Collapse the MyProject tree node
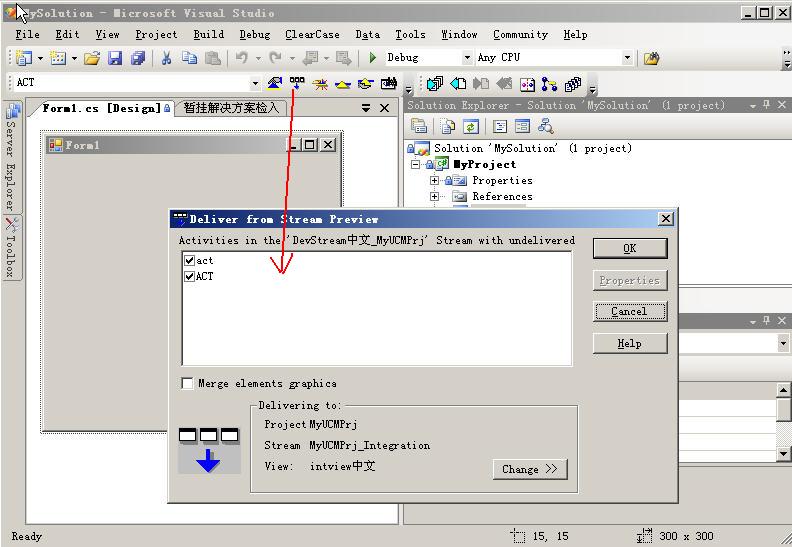The image size is (792, 547). pos(415,164)
